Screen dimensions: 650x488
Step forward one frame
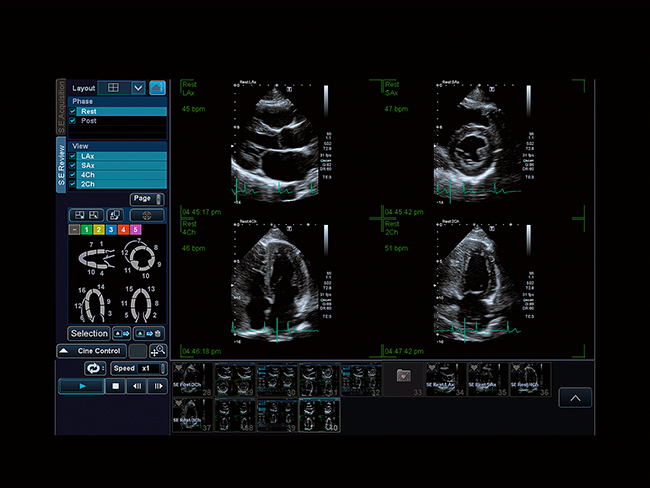(x=157, y=386)
